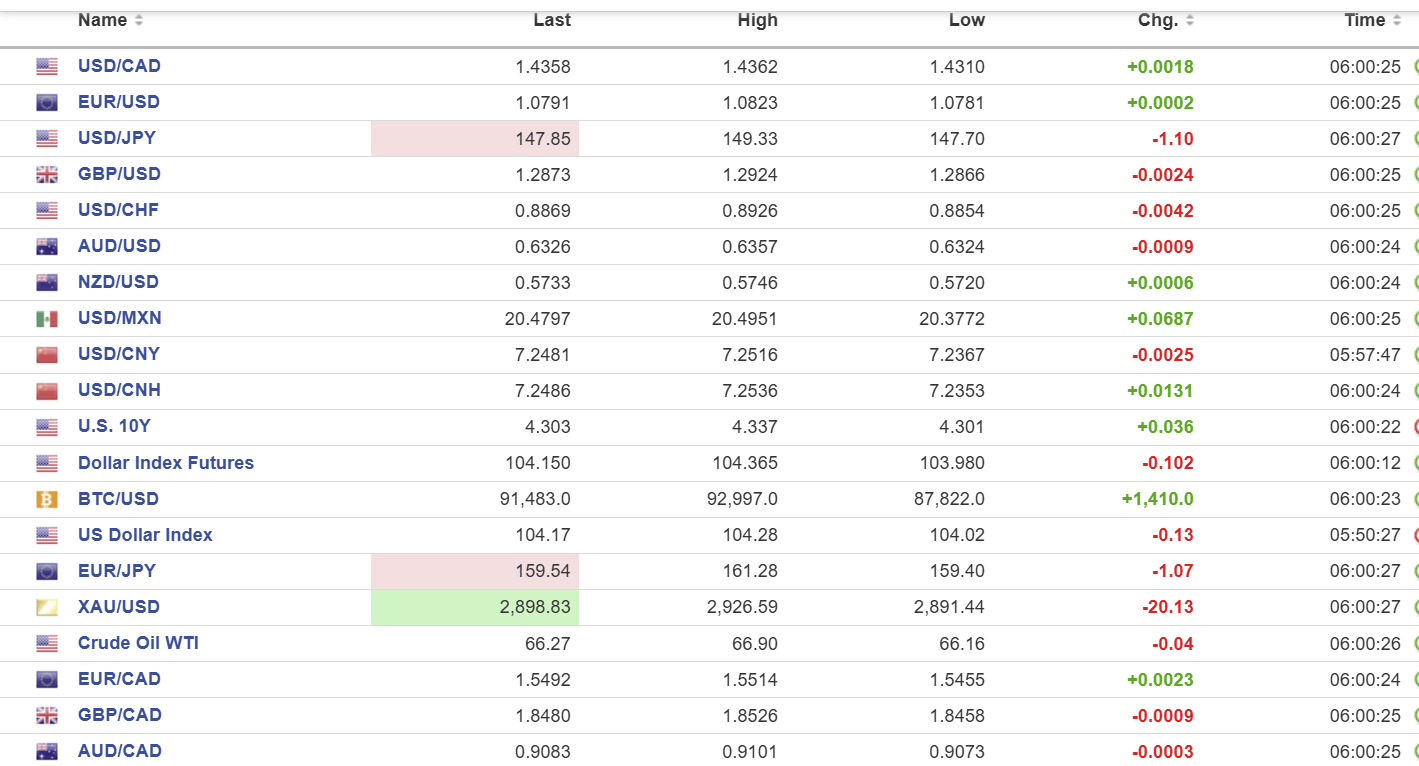Open the USD/JPY pair link
1419x766 pixels.
117,138
